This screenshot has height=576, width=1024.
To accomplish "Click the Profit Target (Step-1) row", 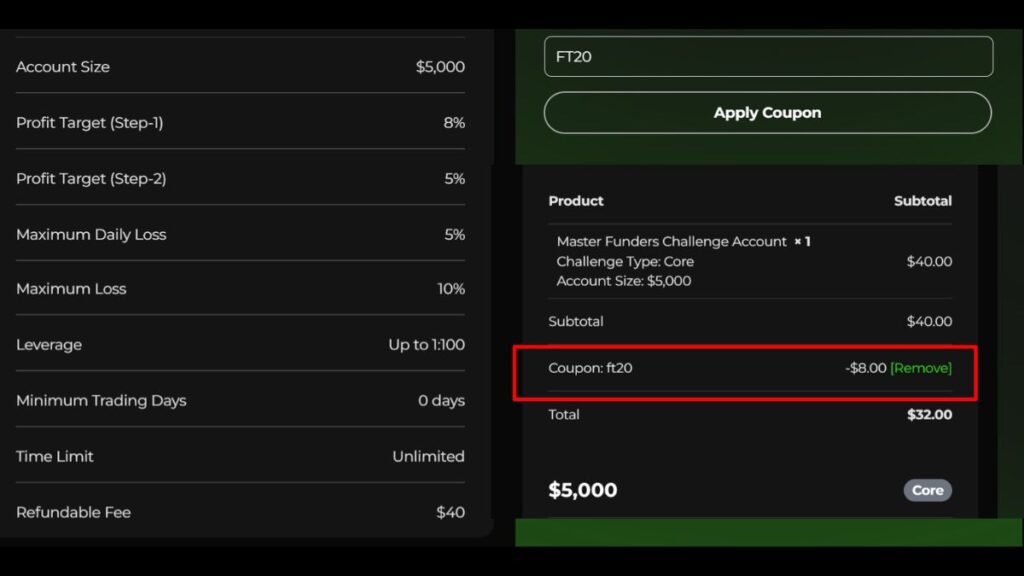I will click(x=240, y=123).
